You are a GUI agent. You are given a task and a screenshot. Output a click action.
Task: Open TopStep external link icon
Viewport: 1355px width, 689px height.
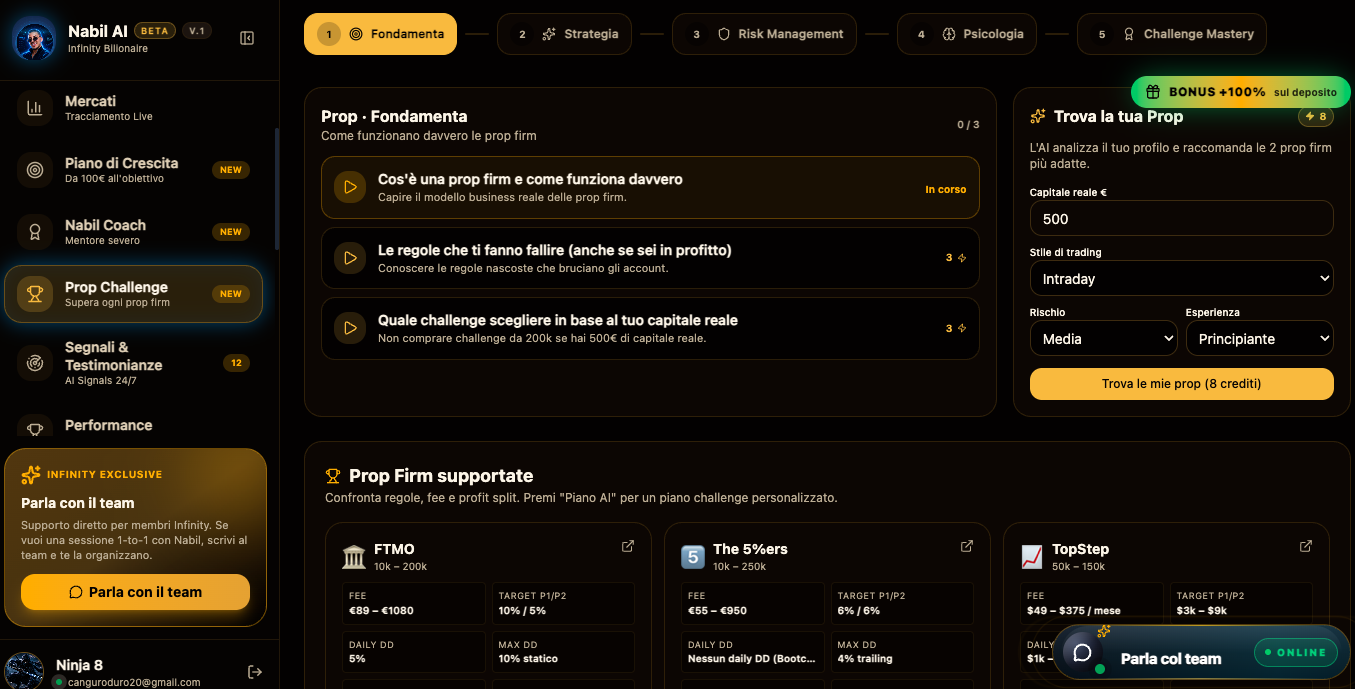1306,546
